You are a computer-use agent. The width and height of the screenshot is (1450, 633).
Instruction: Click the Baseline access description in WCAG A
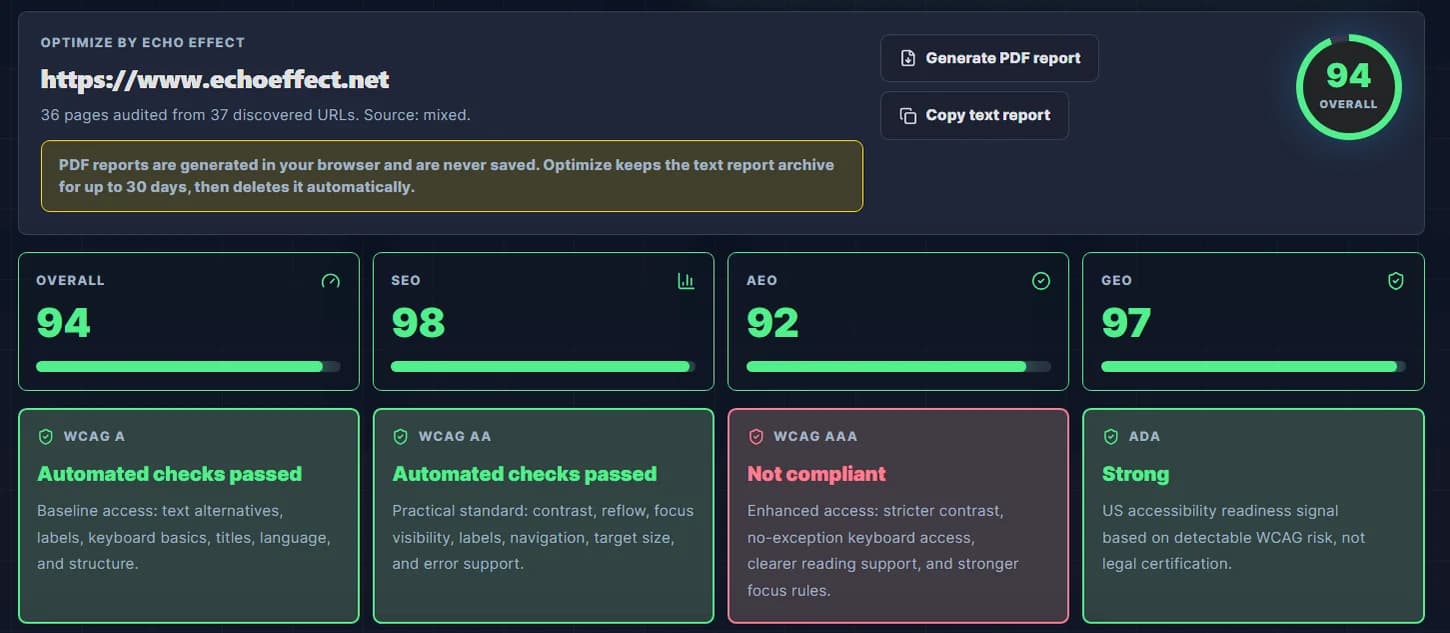pos(184,537)
